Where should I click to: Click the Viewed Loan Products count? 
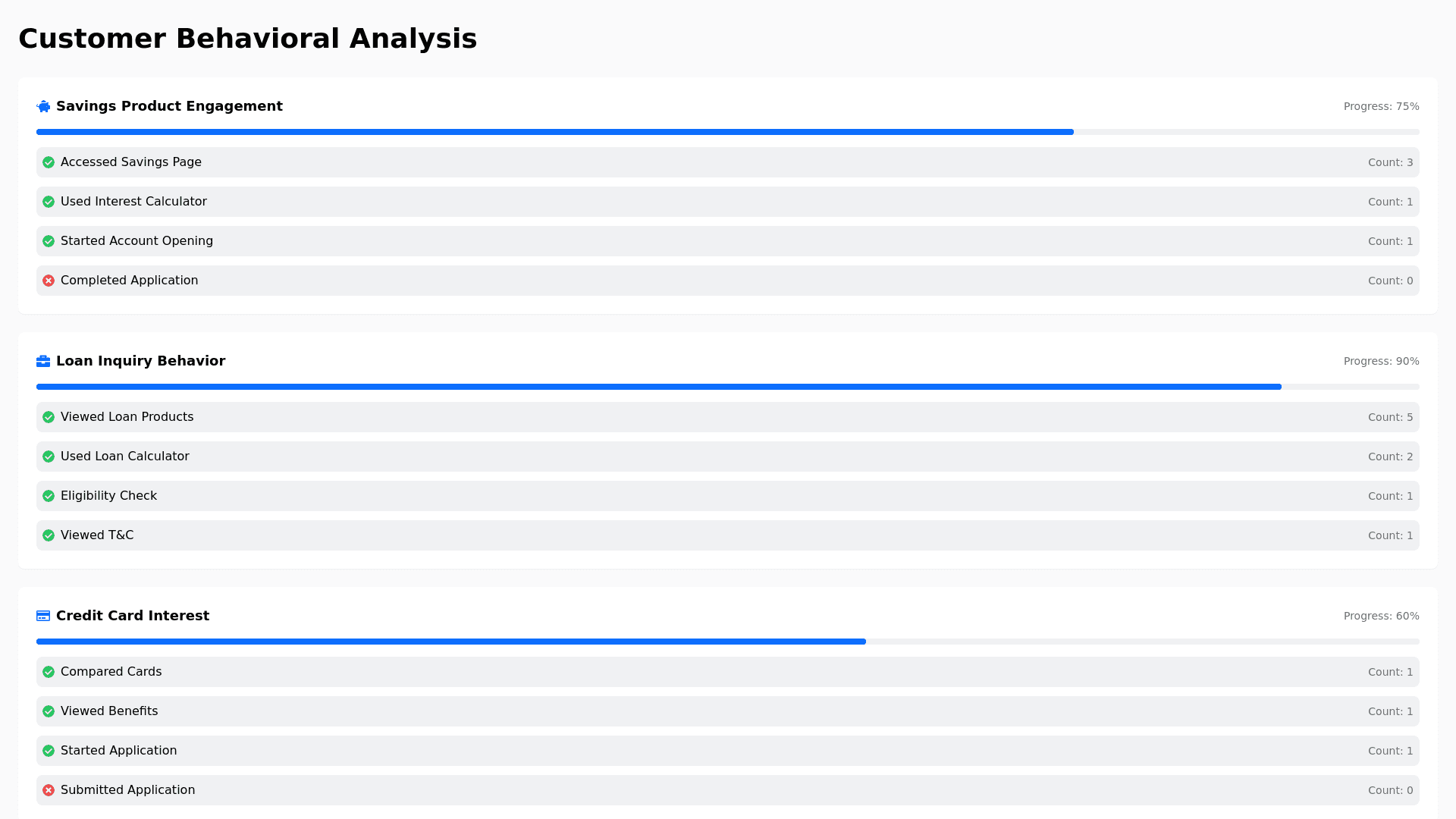(x=1390, y=418)
